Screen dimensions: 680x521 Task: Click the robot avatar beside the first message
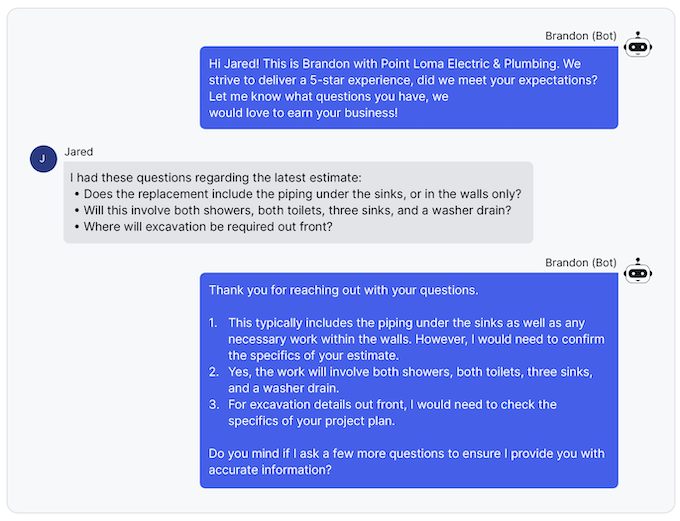(637, 45)
